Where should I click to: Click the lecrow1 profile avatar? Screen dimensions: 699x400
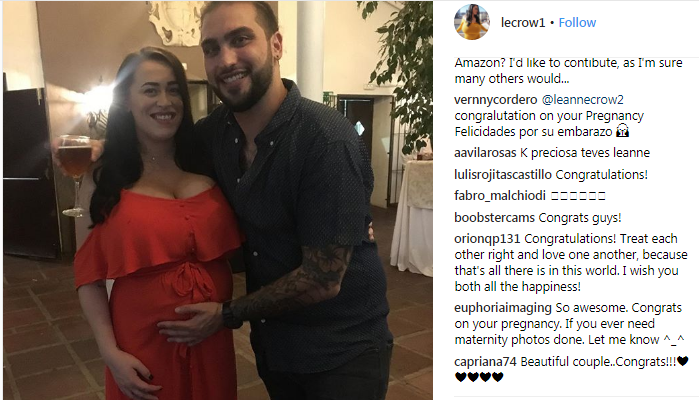(472, 22)
